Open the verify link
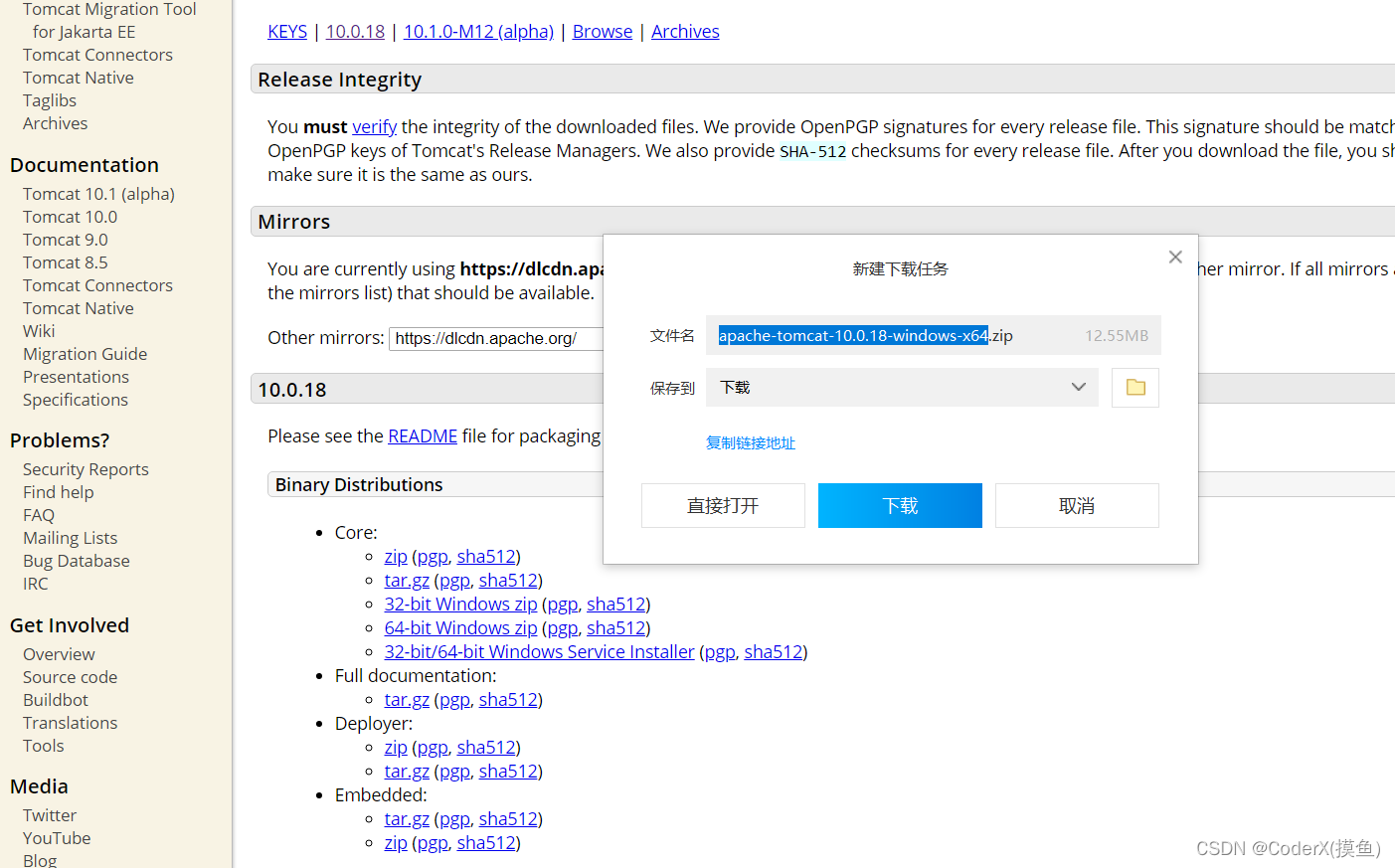The width and height of the screenshot is (1395, 868). point(375,126)
